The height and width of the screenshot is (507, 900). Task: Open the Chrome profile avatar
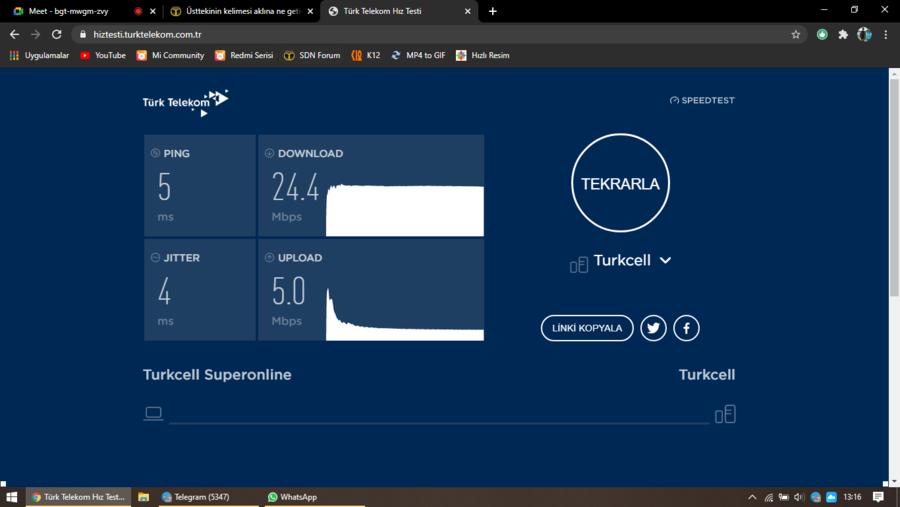pyautogui.click(x=864, y=34)
